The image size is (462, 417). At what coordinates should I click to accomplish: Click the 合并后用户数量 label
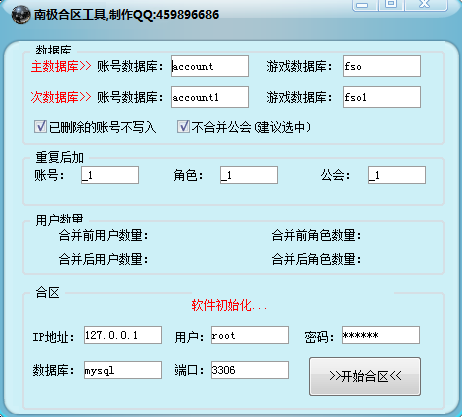[103, 259]
